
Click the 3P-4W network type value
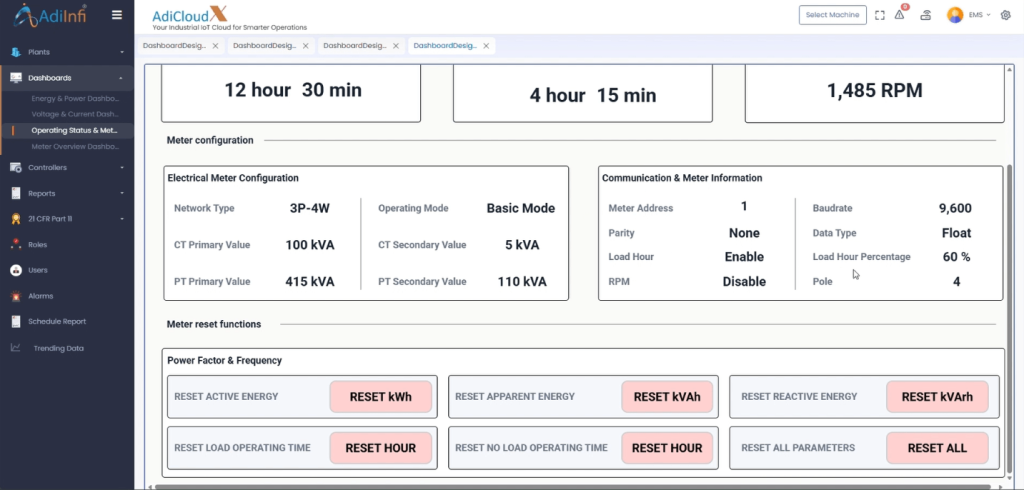[310, 208]
